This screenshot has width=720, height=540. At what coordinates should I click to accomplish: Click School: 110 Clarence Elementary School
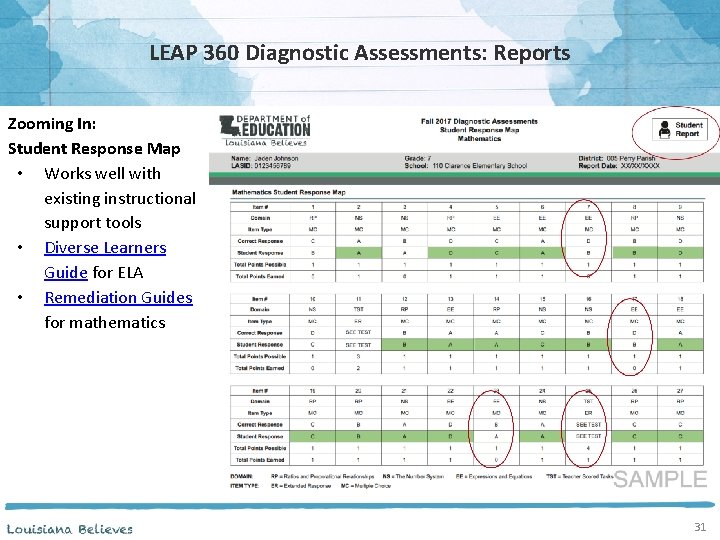tap(466, 166)
